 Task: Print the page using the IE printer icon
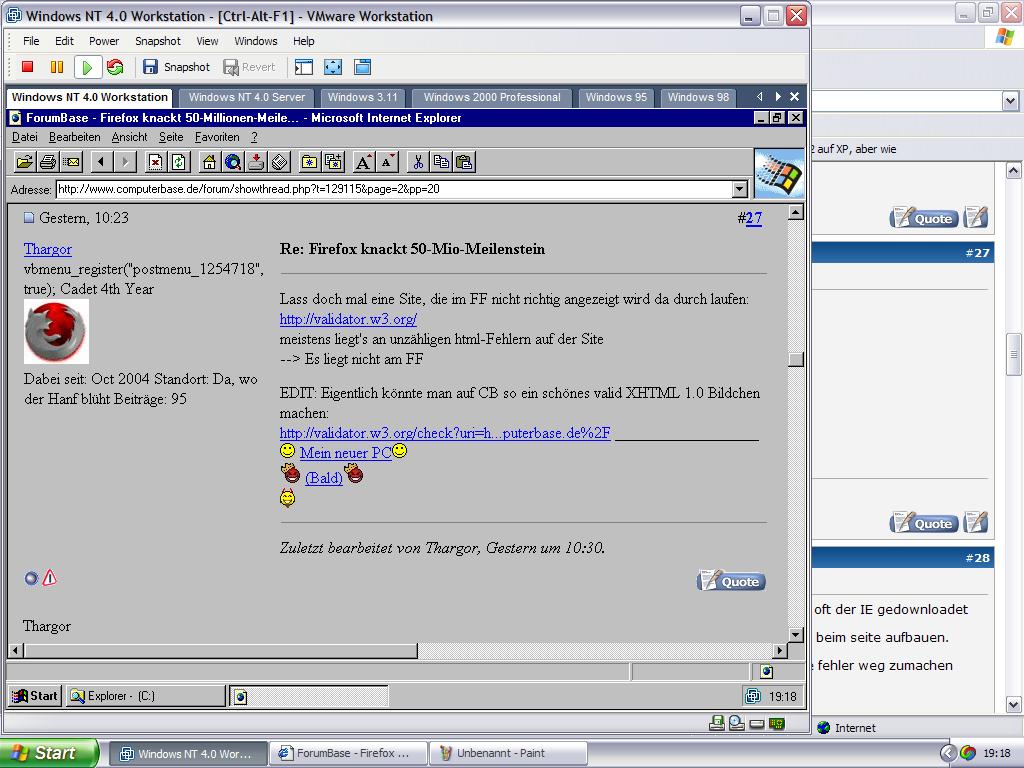point(48,162)
